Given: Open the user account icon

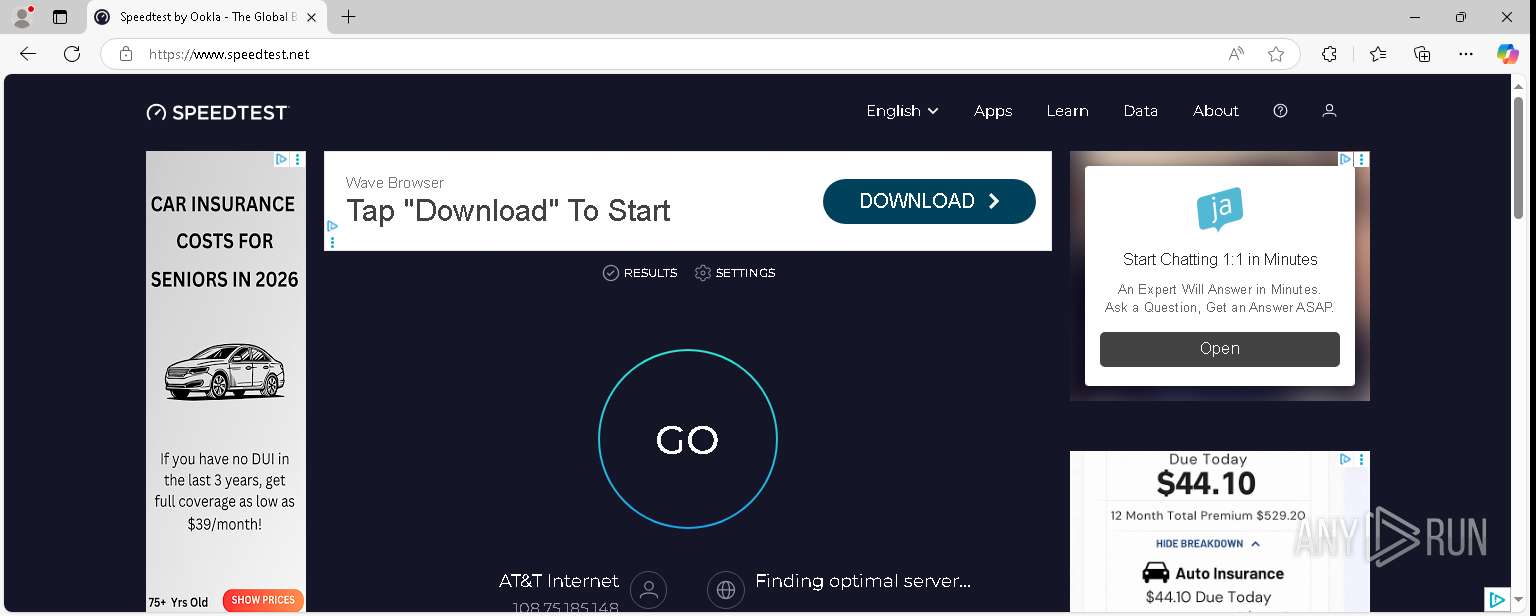Looking at the screenshot, I should point(1329,111).
